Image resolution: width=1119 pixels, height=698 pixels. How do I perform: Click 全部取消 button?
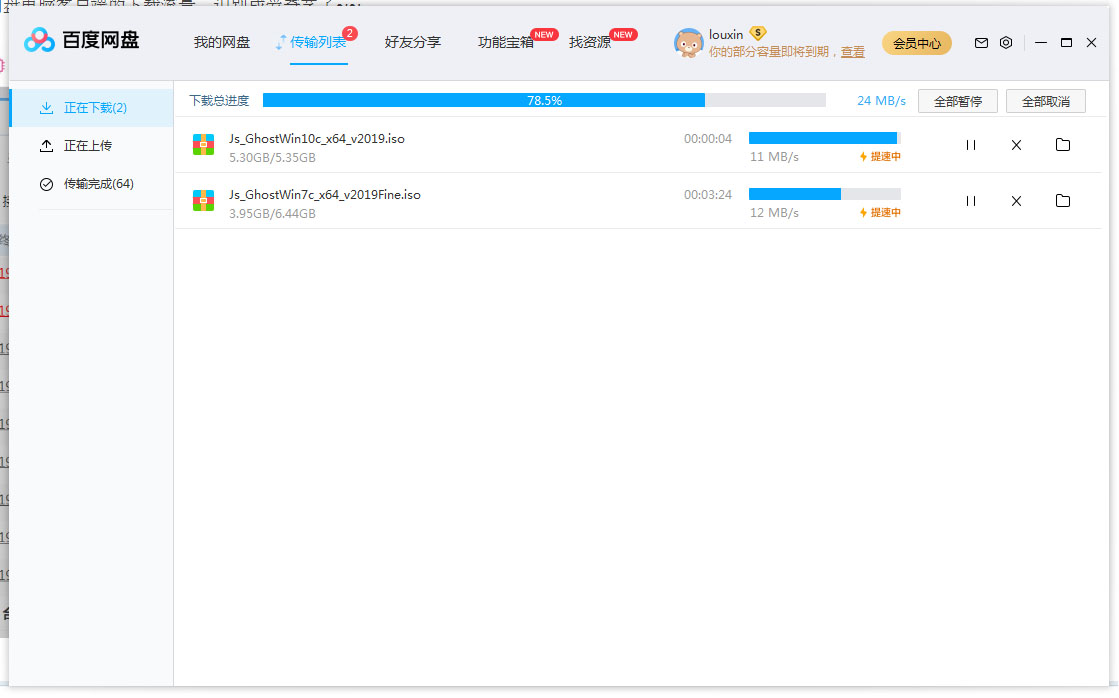point(1045,101)
